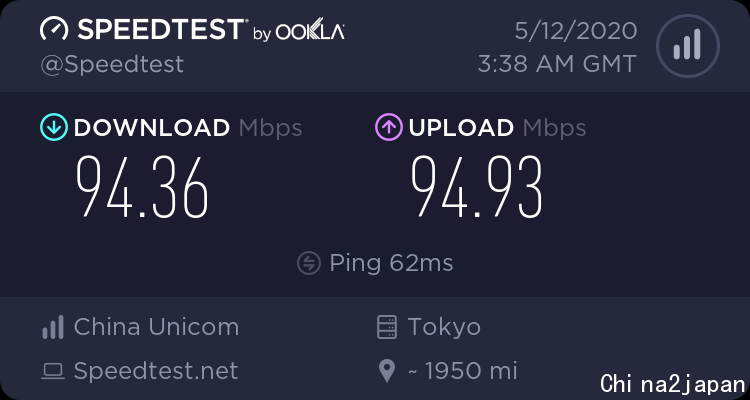Viewport: 750px width, 400px height.
Task: Click the cyan download arrow icon
Action: point(54,127)
